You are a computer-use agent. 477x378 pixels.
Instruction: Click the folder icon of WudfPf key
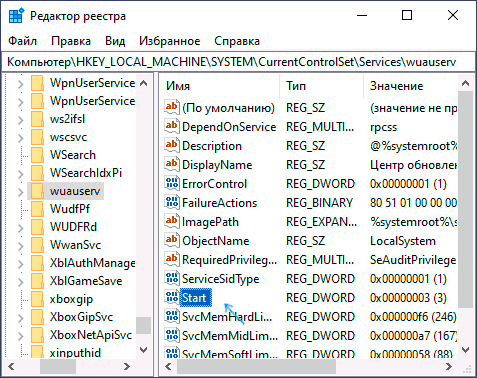pyautogui.click(x=37, y=209)
